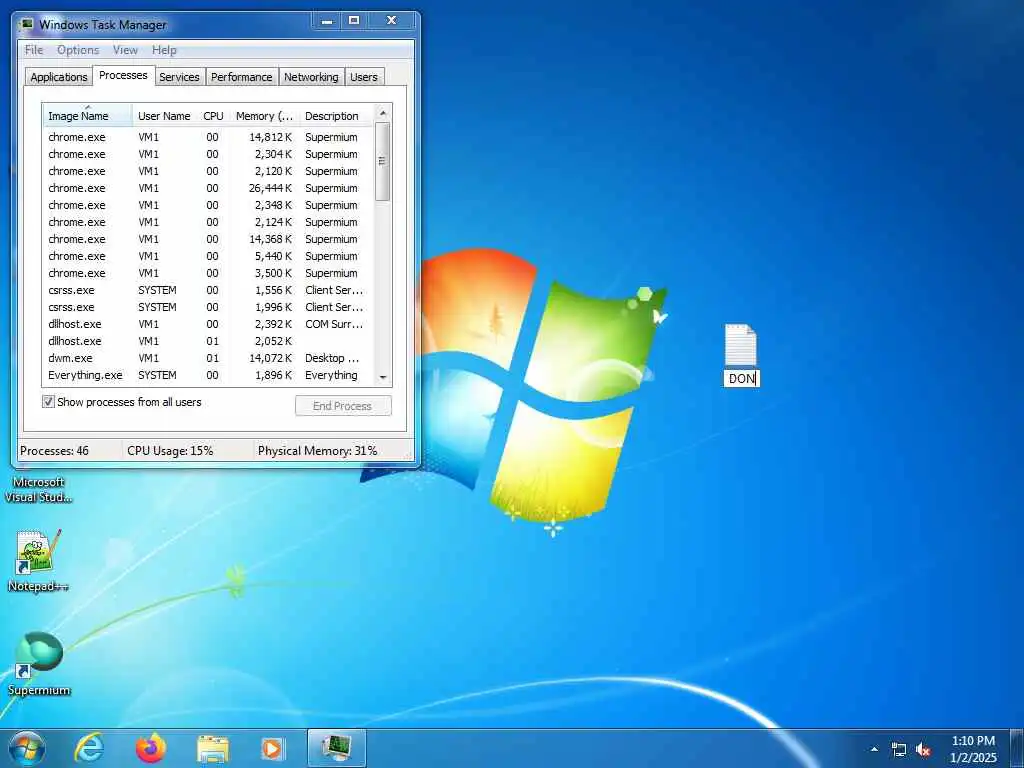Image resolution: width=1024 pixels, height=768 pixels.
Task: Select chrome.exe row using 2,124 K
Action: [x=208, y=222]
